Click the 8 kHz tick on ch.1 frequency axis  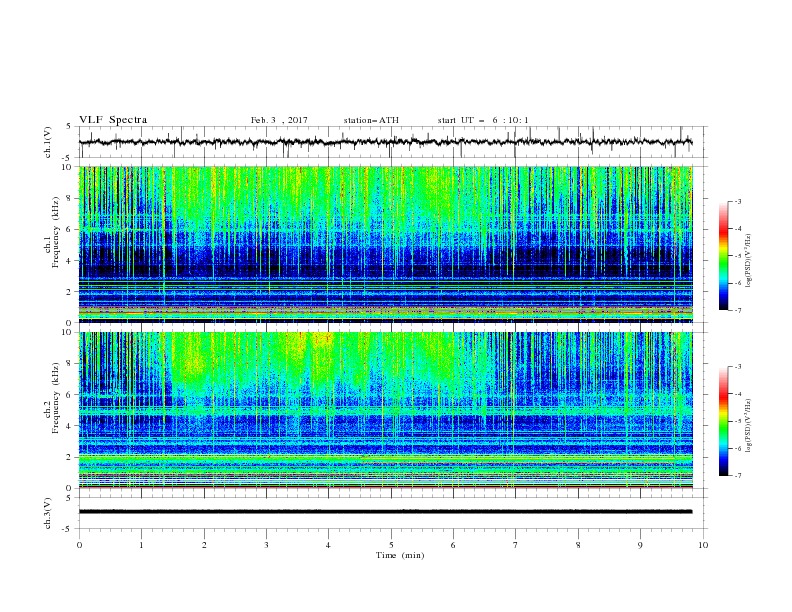(x=69, y=198)
